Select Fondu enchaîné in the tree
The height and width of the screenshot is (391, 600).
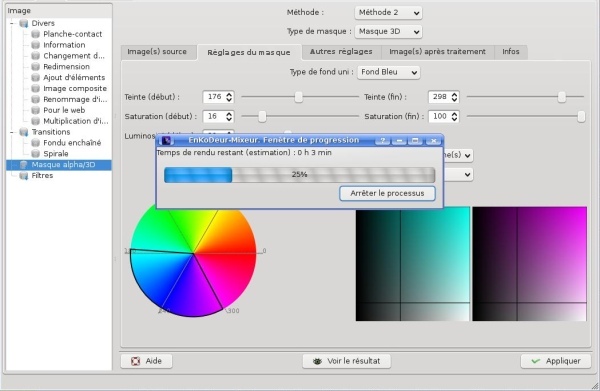click(x=72, y=143)
